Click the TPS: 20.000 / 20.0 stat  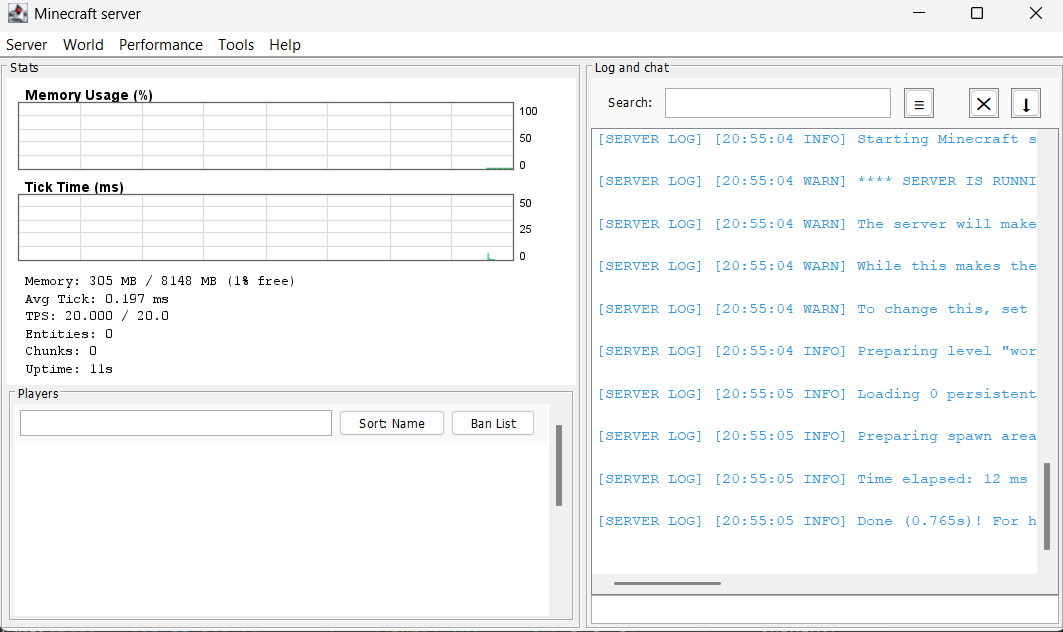97,316
